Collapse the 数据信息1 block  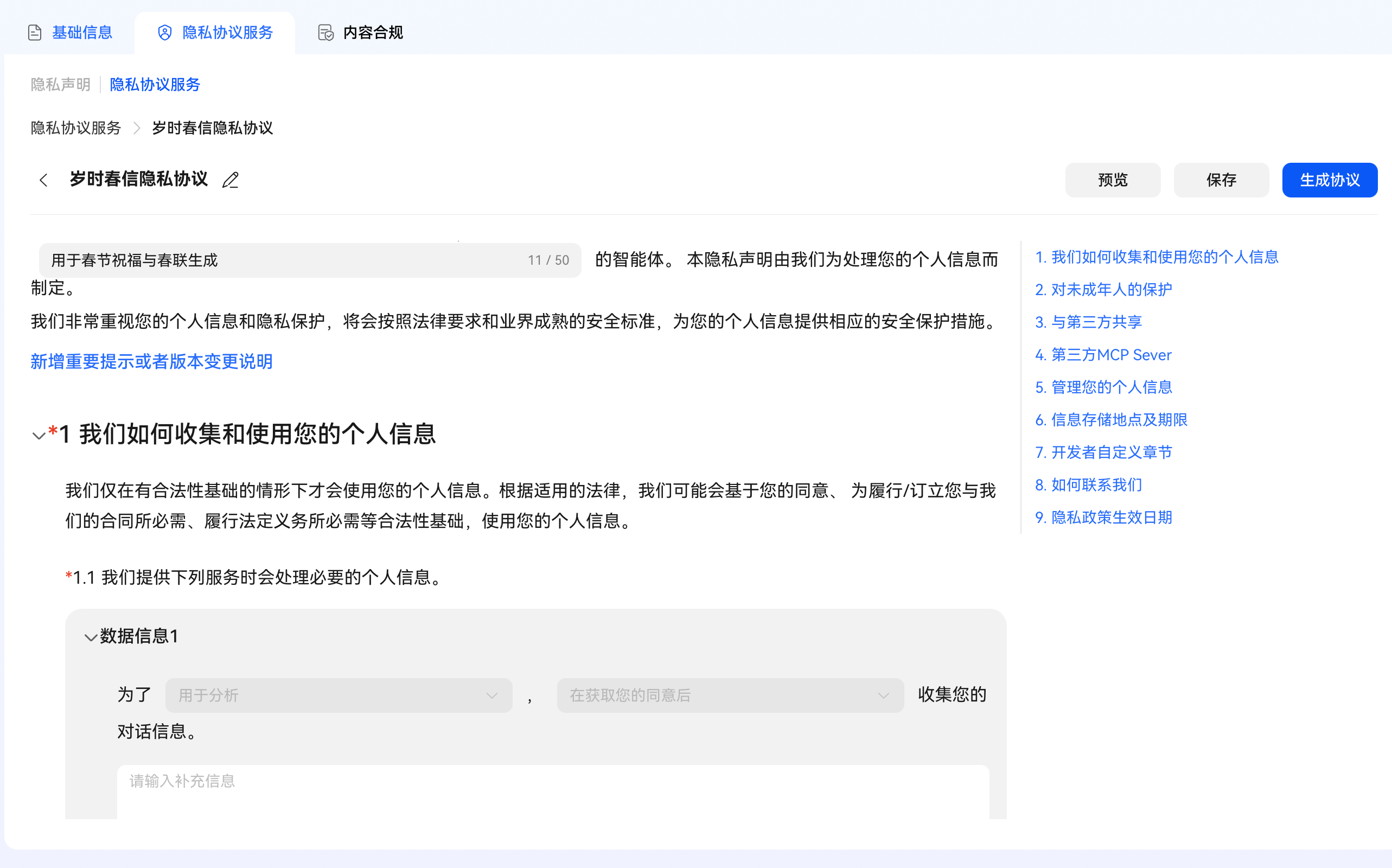[x=91, y=637]
